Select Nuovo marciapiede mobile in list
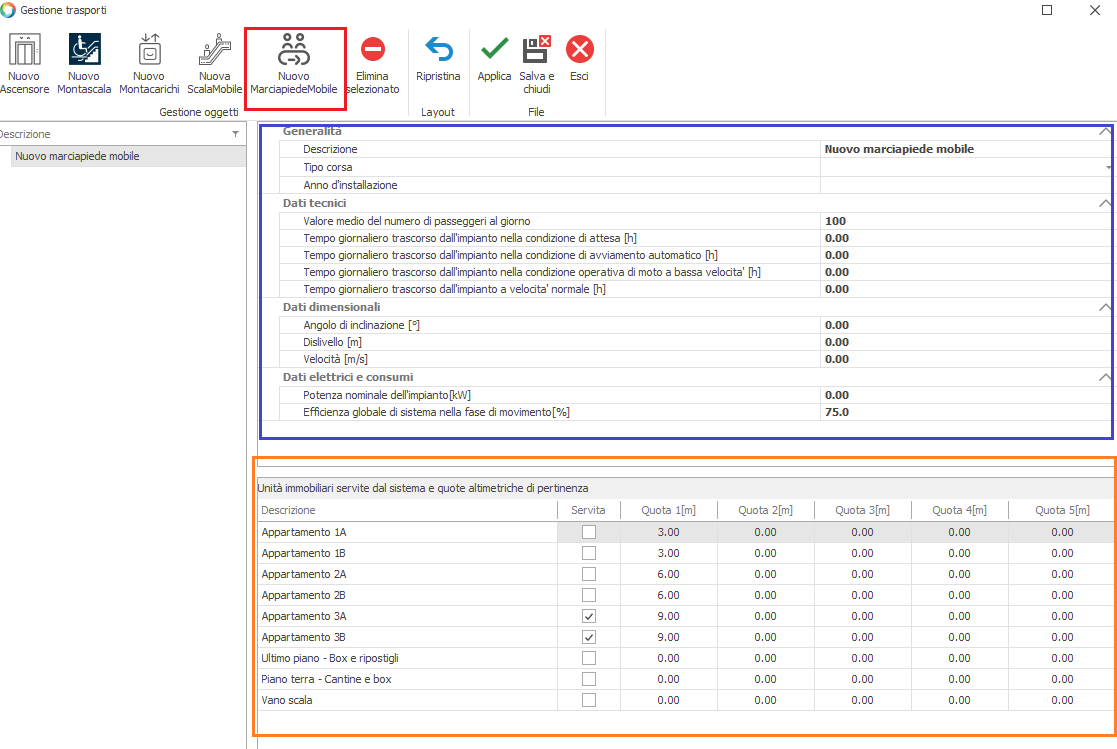 [78, 156]
